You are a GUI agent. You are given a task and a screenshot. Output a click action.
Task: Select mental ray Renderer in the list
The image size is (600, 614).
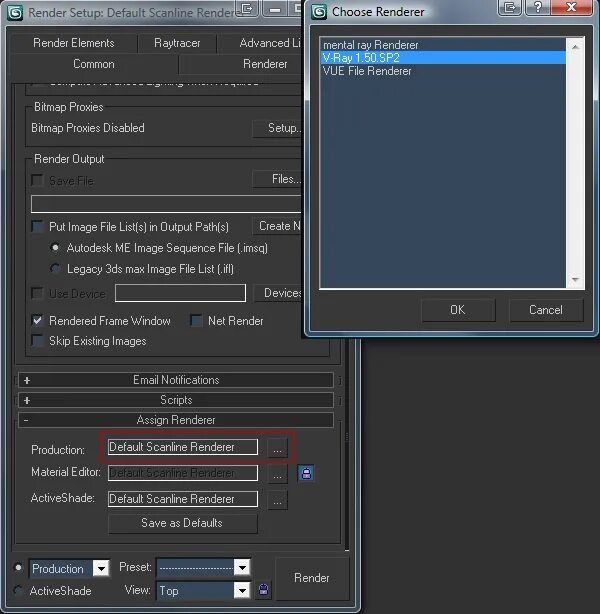443,45
